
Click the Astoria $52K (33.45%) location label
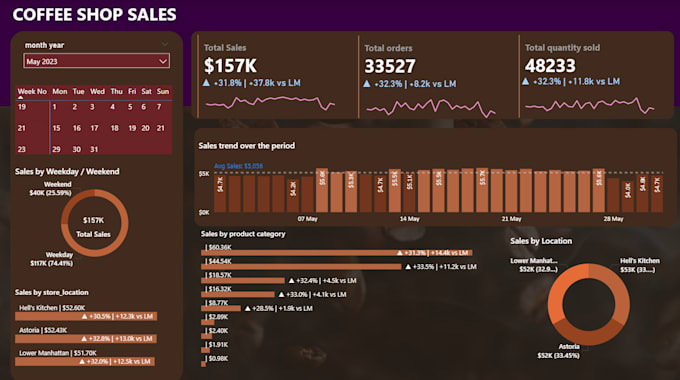(x=559, y=351)
